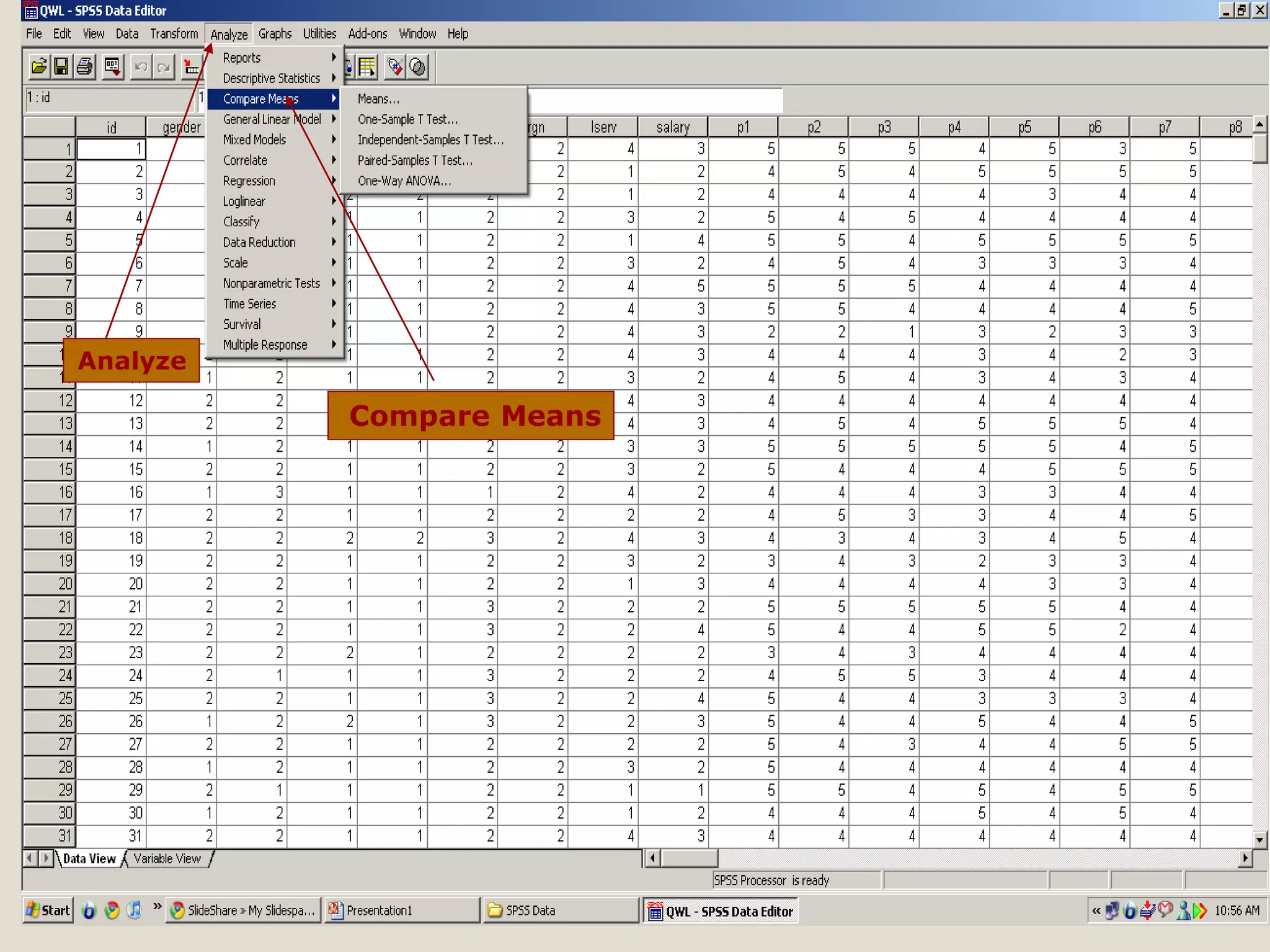
Task: Choose Paired-Samples T Test...
Action: point(434,160)
